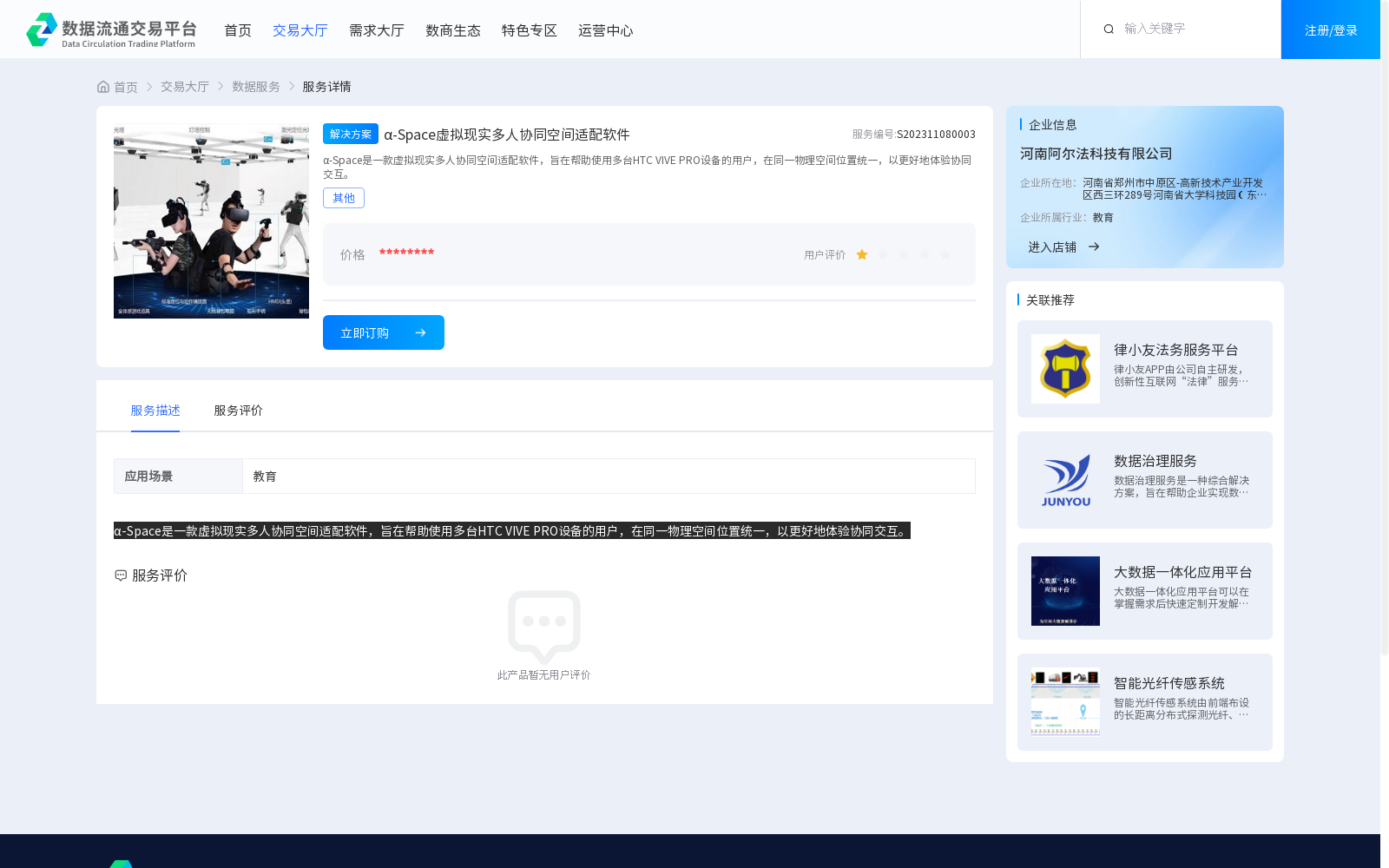The width and height of the screenshot is (1389, 868).
Task: Switch to the 服务描述 tab
Action: (155, 411)
